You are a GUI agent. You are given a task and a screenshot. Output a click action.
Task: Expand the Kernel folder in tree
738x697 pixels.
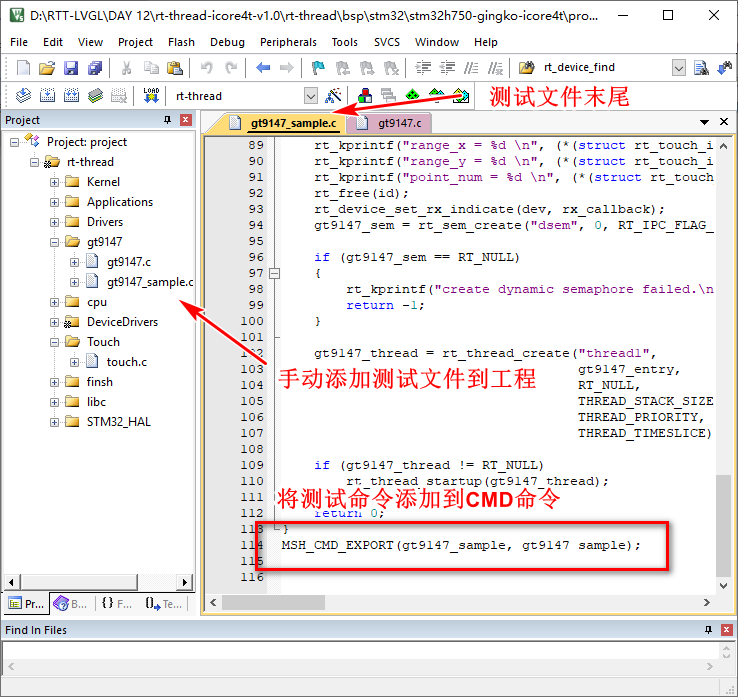click(x=55, y=182)
